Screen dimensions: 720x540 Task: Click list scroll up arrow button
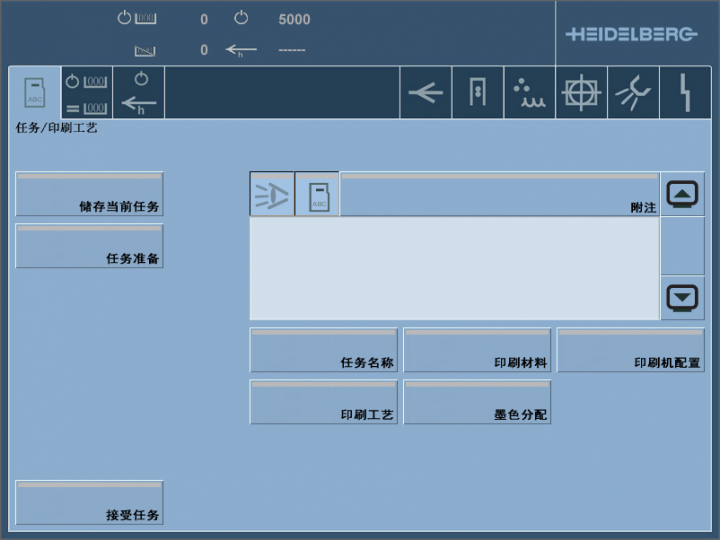(682, 194)
